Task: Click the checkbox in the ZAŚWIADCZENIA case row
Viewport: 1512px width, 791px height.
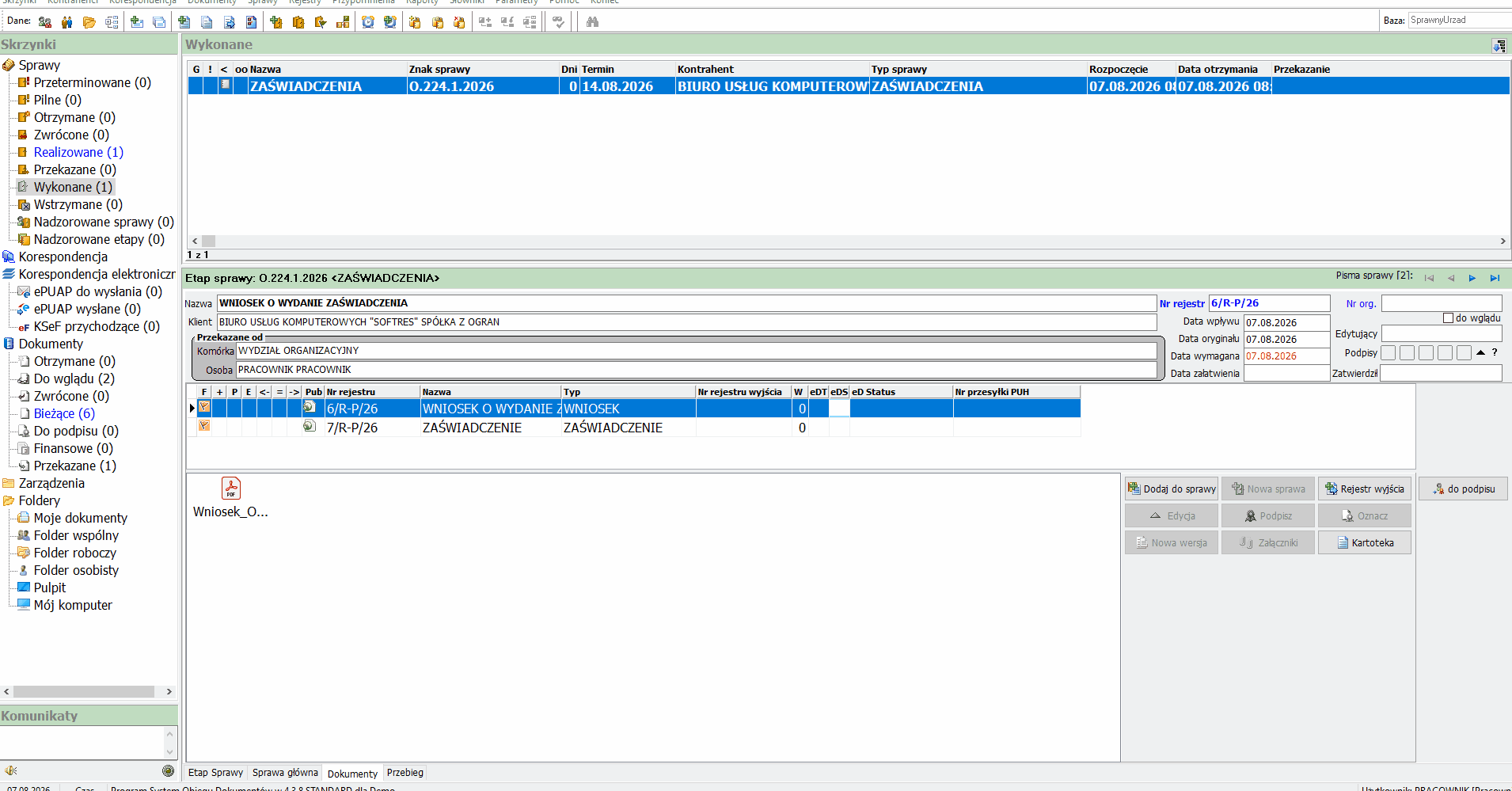Action: click(226, 84)
